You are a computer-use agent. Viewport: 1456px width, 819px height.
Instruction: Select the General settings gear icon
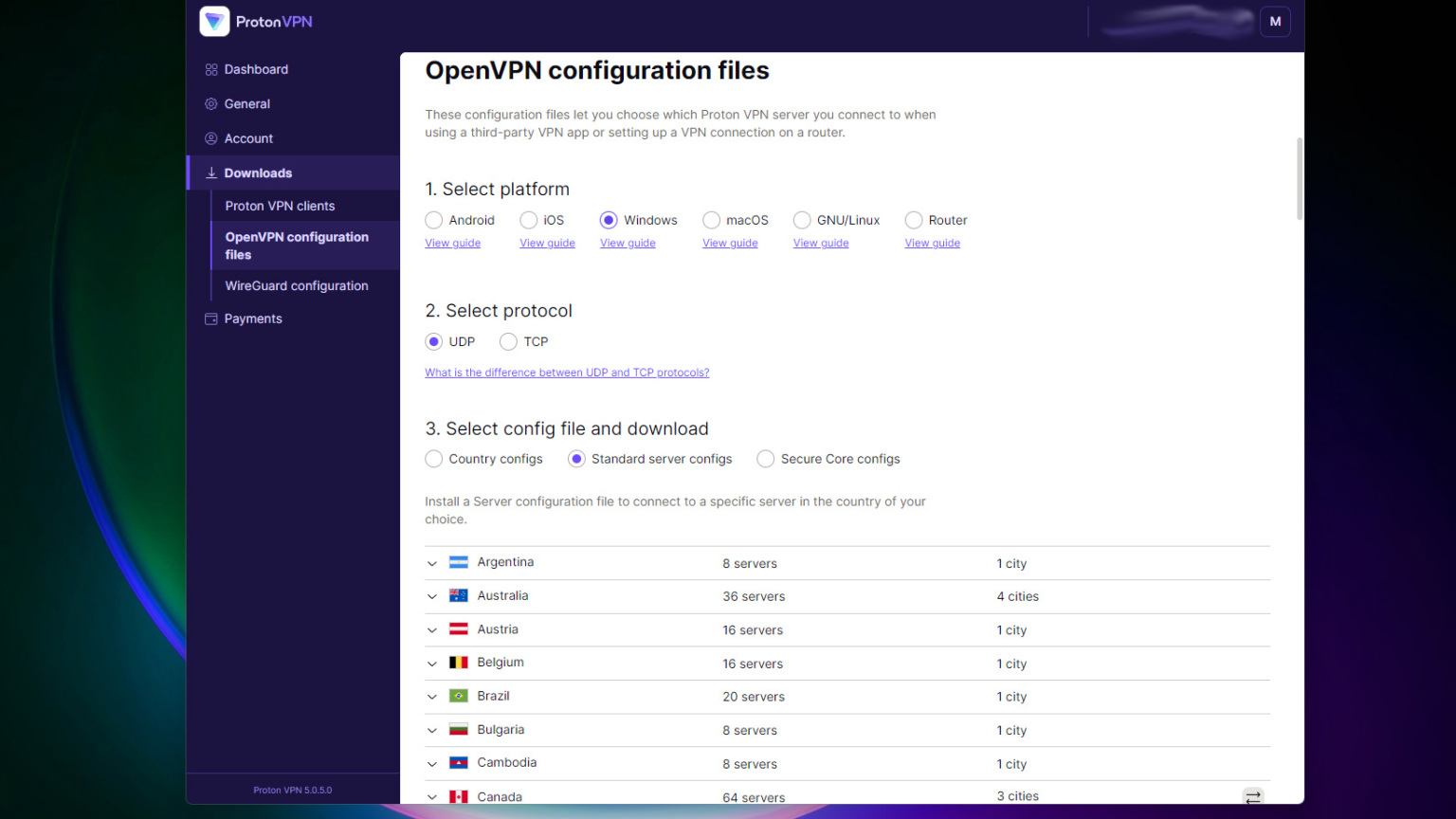coord(209,103)
